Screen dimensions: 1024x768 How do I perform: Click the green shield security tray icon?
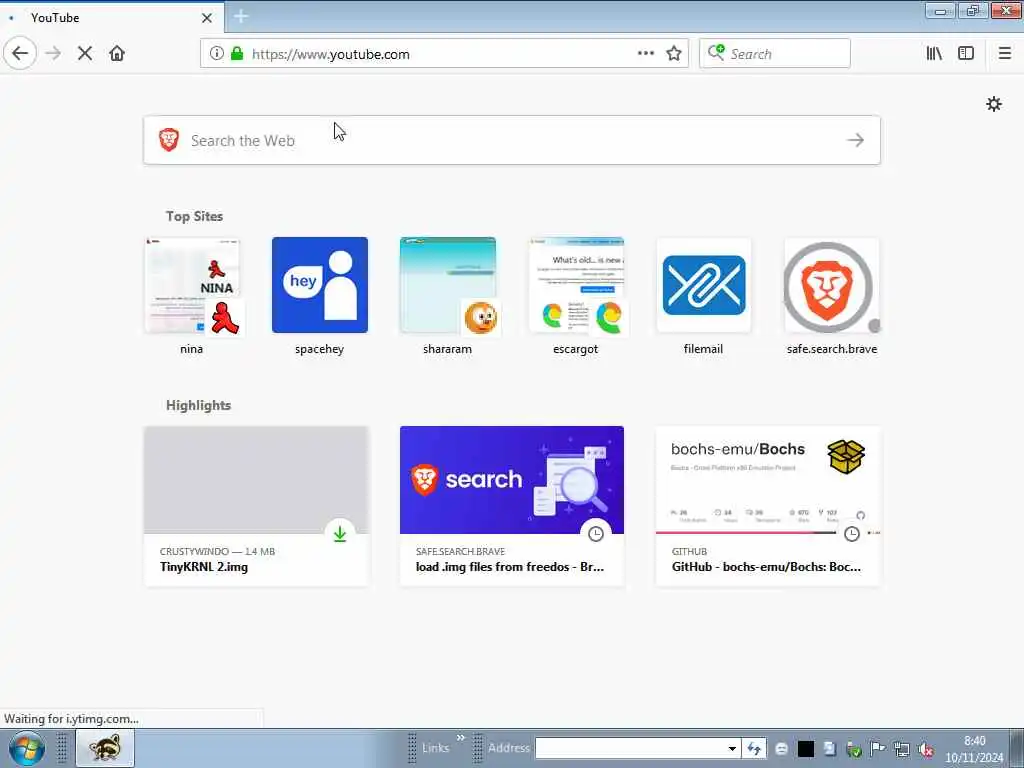[853, 750]
